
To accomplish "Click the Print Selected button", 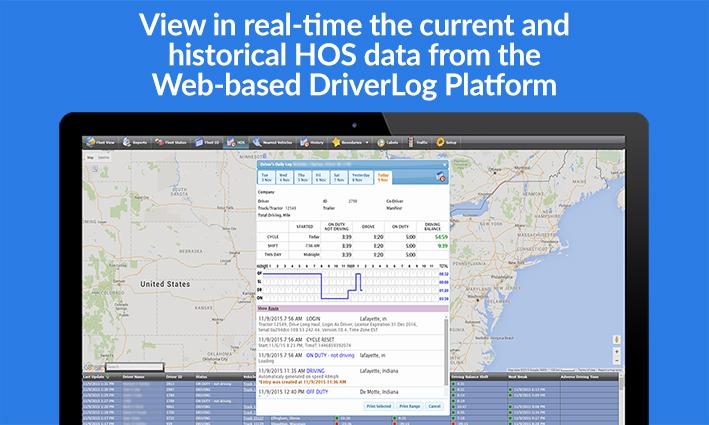I will tap(378, 406).
